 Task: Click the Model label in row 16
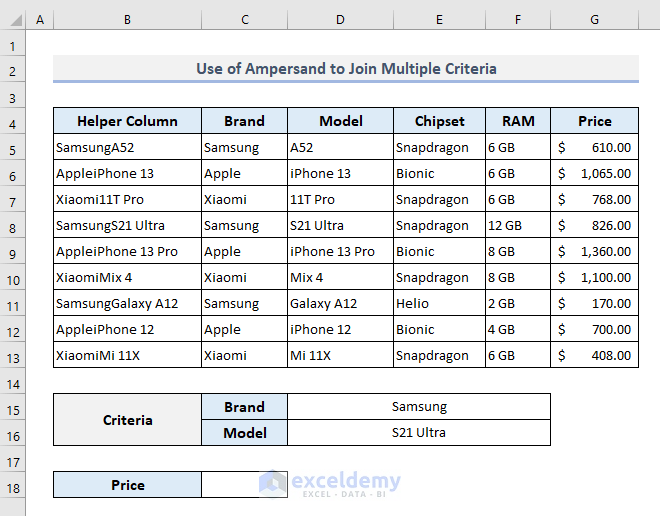[245, 433]
